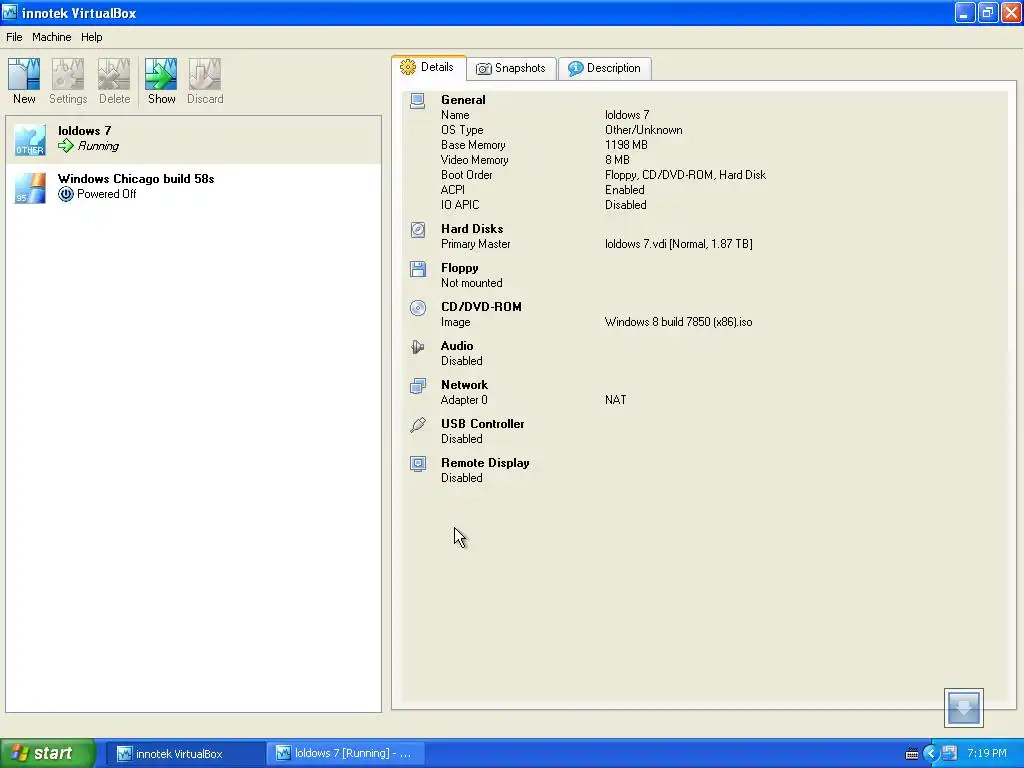Click the ACPI 'Enabled' value
The height and width of the screenshot is (768, 1024).
(624, 190)
